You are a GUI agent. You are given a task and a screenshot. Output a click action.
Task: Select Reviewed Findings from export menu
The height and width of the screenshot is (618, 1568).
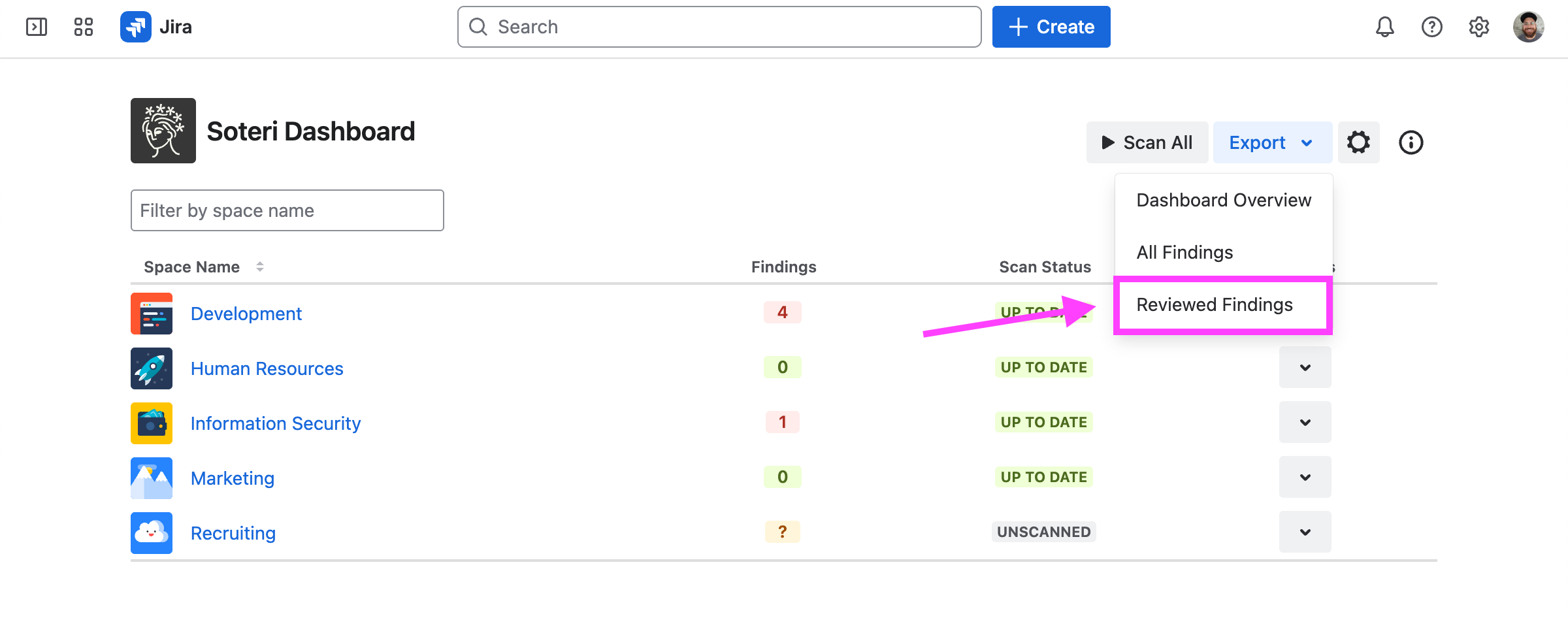tap(1214, 304)
